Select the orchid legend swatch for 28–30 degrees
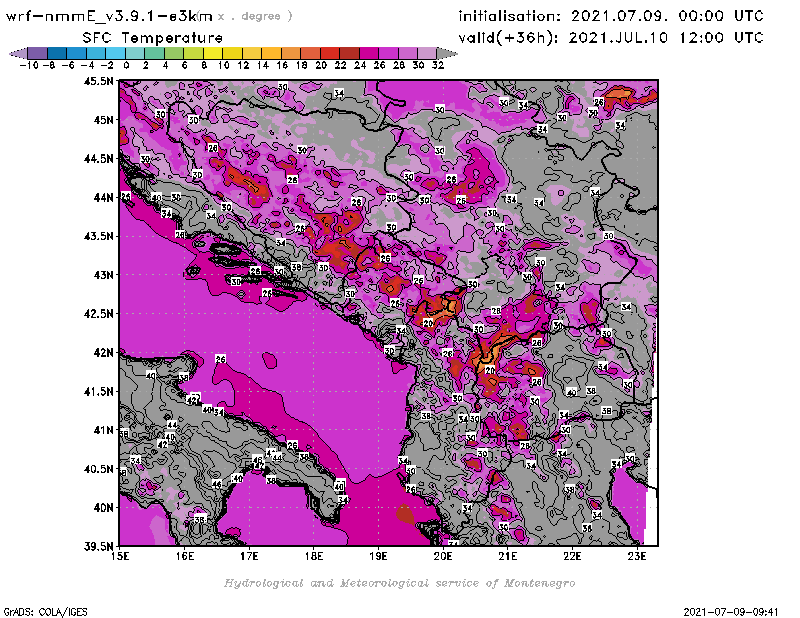 [x=408, y=53]
